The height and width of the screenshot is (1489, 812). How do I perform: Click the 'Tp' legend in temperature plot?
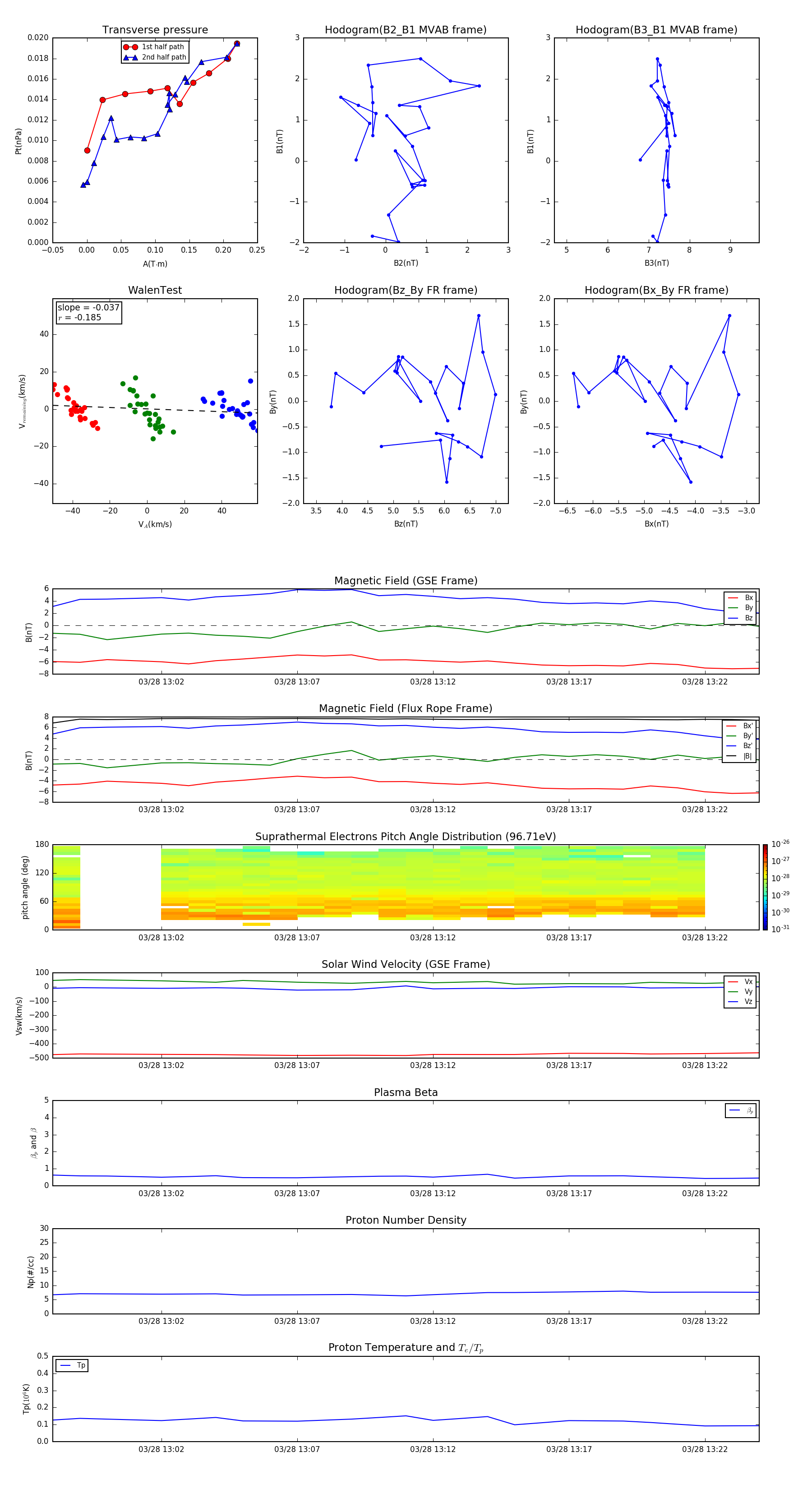tap(72, 1365)
